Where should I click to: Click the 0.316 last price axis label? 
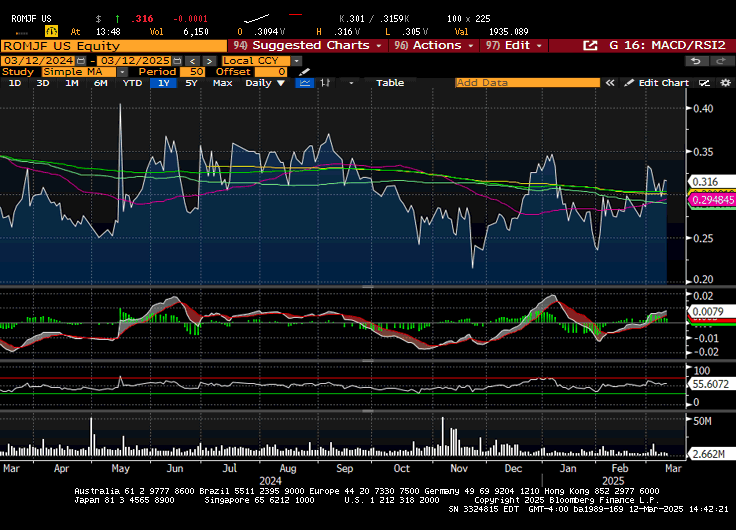pos(710,182)
